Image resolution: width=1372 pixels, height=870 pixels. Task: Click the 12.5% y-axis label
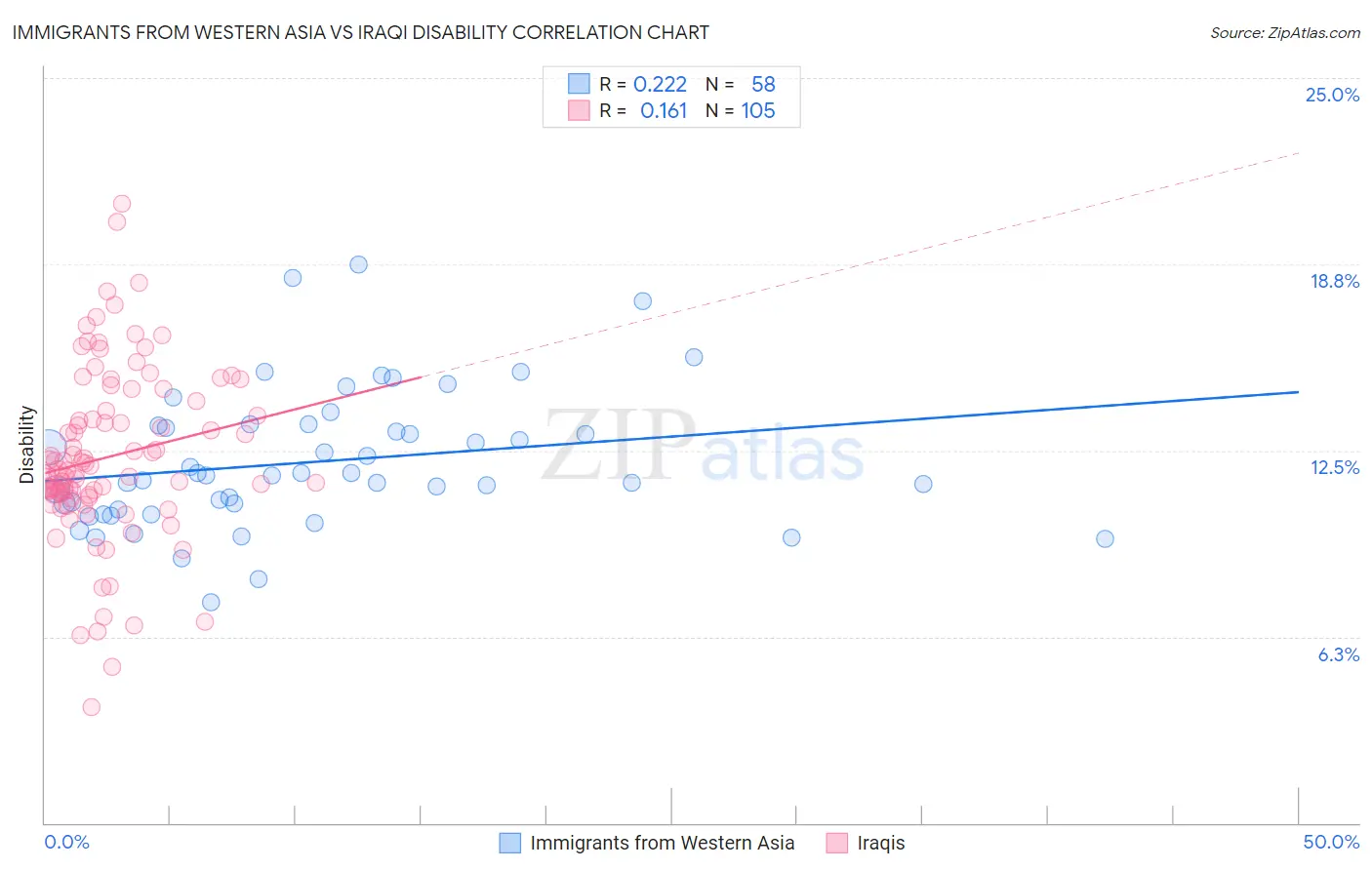click(1334, 467)
